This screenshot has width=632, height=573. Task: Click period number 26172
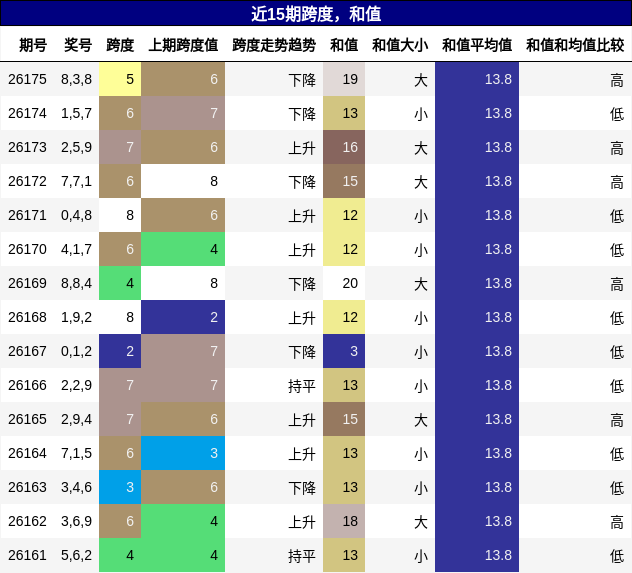[27, 181]
